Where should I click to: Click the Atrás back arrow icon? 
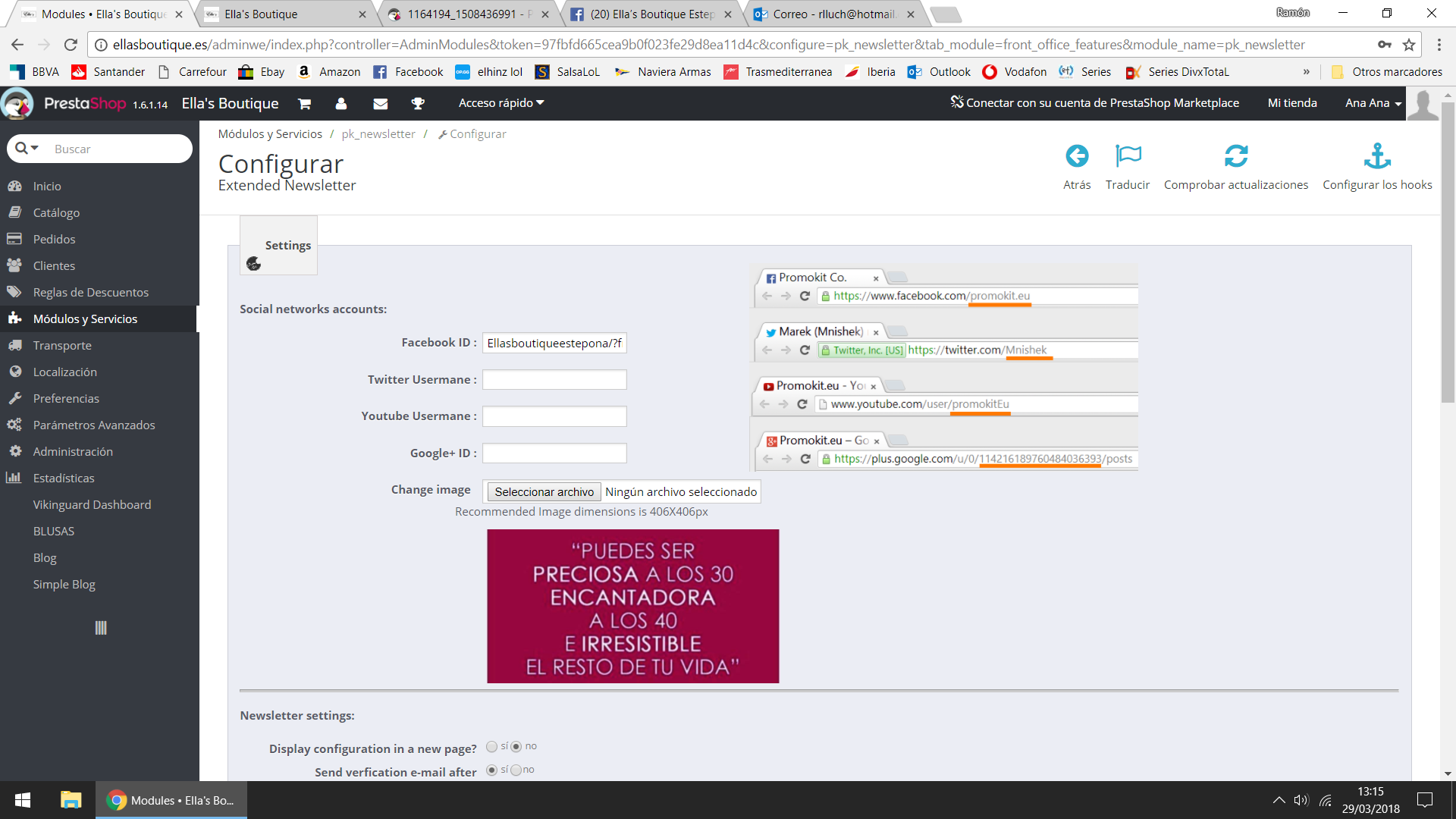pos(1077,156)
